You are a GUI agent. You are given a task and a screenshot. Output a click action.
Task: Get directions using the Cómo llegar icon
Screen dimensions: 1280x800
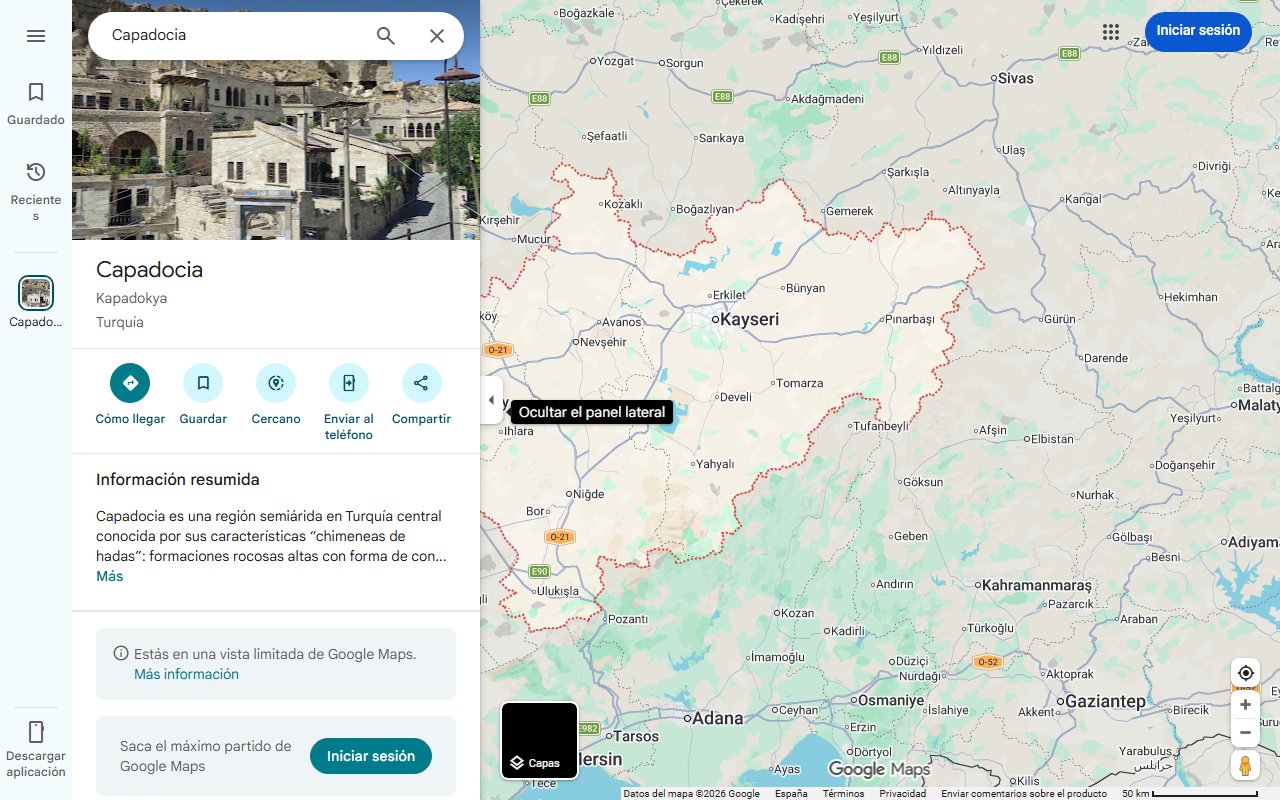129,383
